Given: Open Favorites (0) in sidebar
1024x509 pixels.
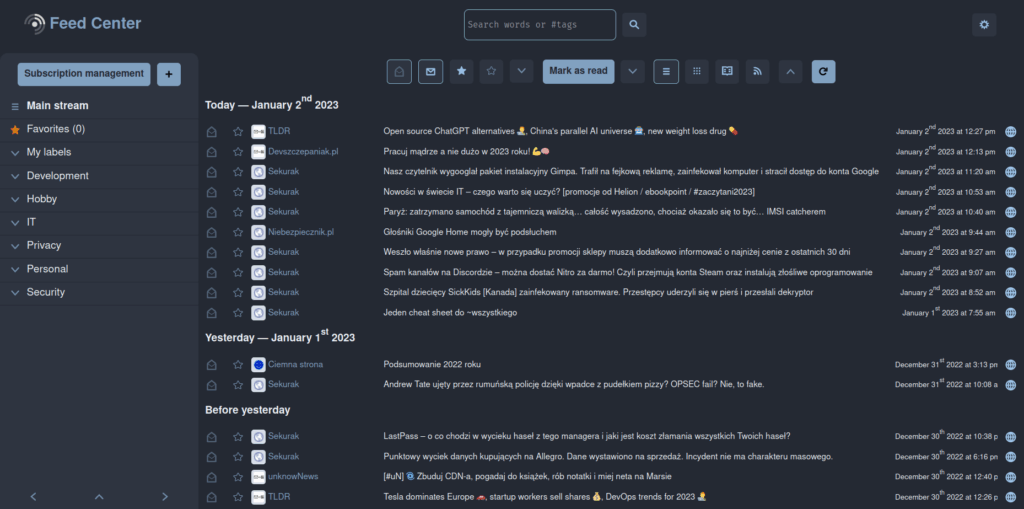Looking at the screenshot, I should (56, 129).
